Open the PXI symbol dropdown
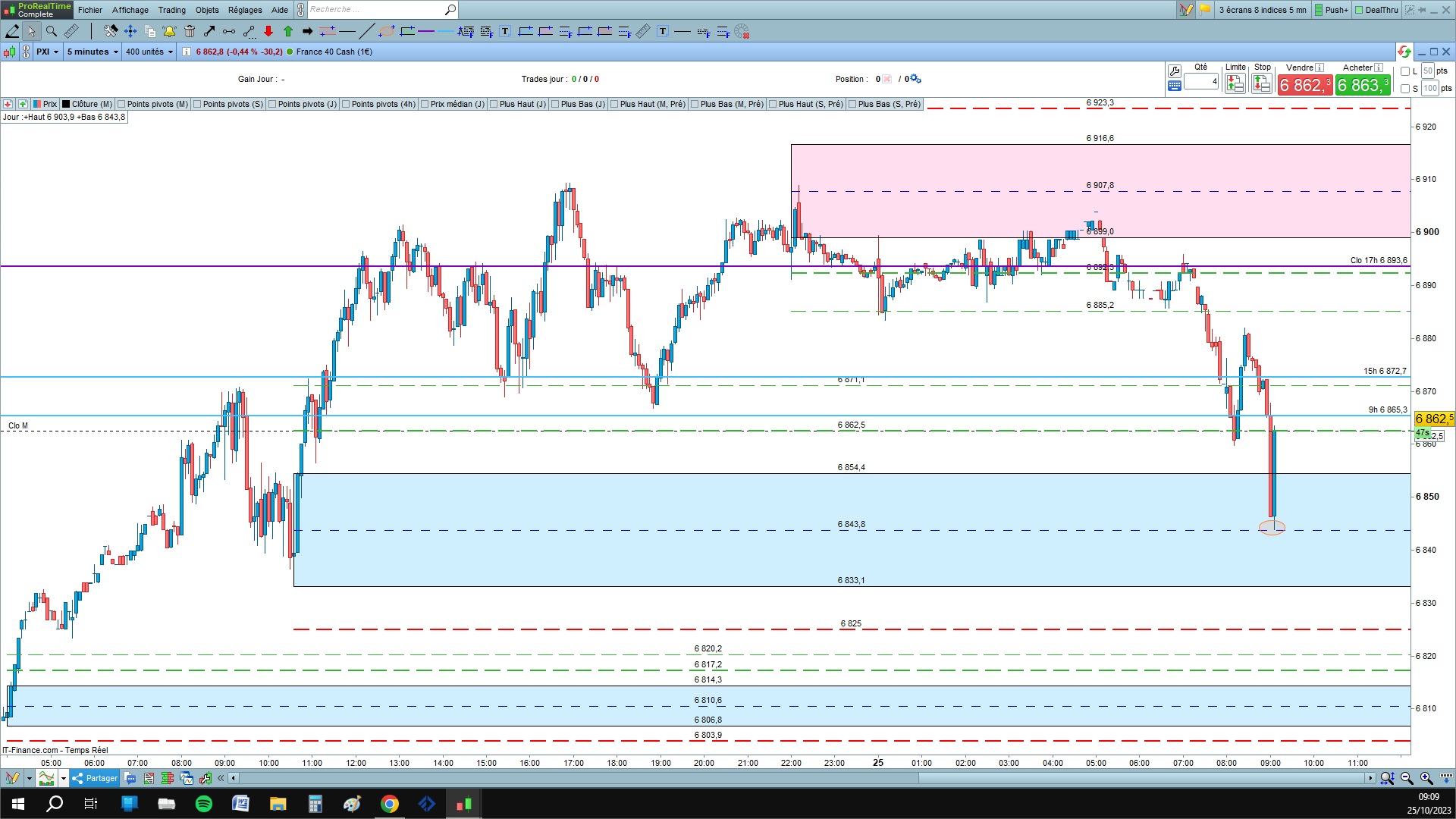The height and width of the screenshot is (819, 1456). click(47, 52)
